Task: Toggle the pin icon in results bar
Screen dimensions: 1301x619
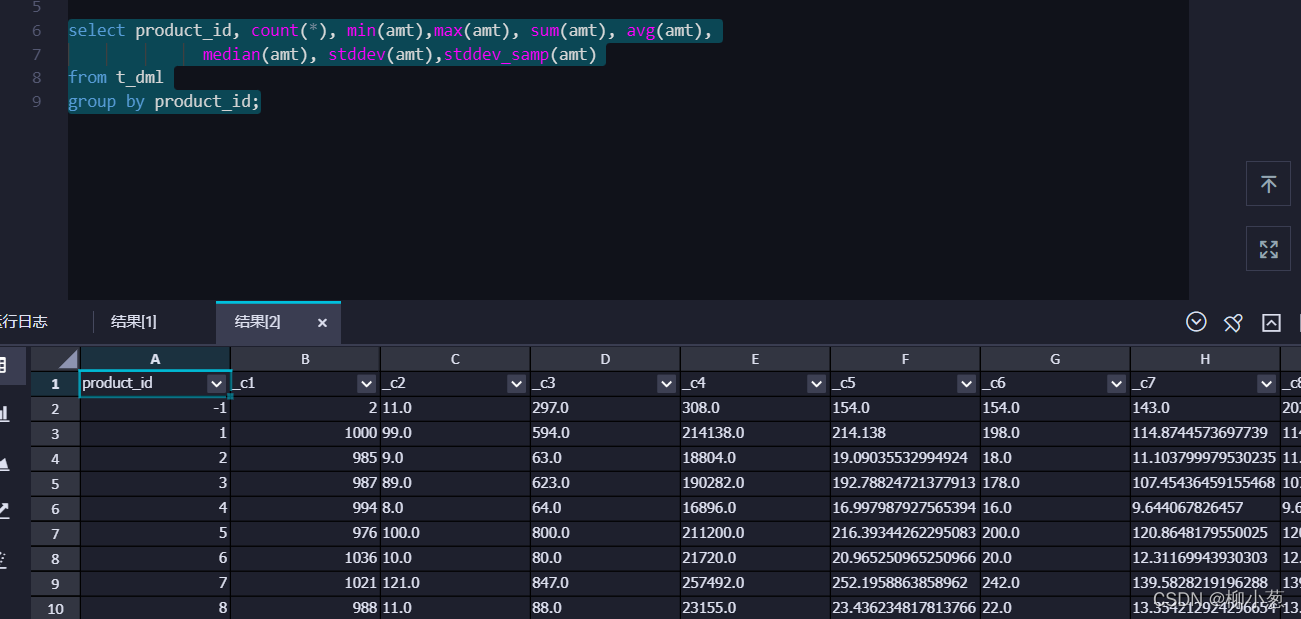Action: (1233, 322)
